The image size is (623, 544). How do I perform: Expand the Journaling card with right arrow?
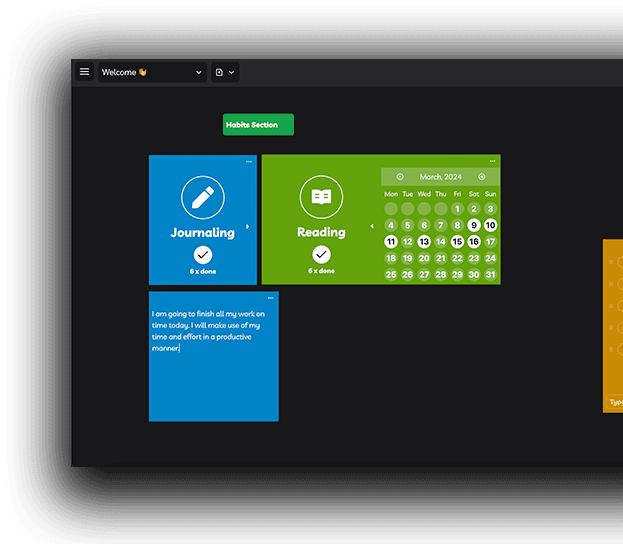pyautogui.click(x=248, y=227)
